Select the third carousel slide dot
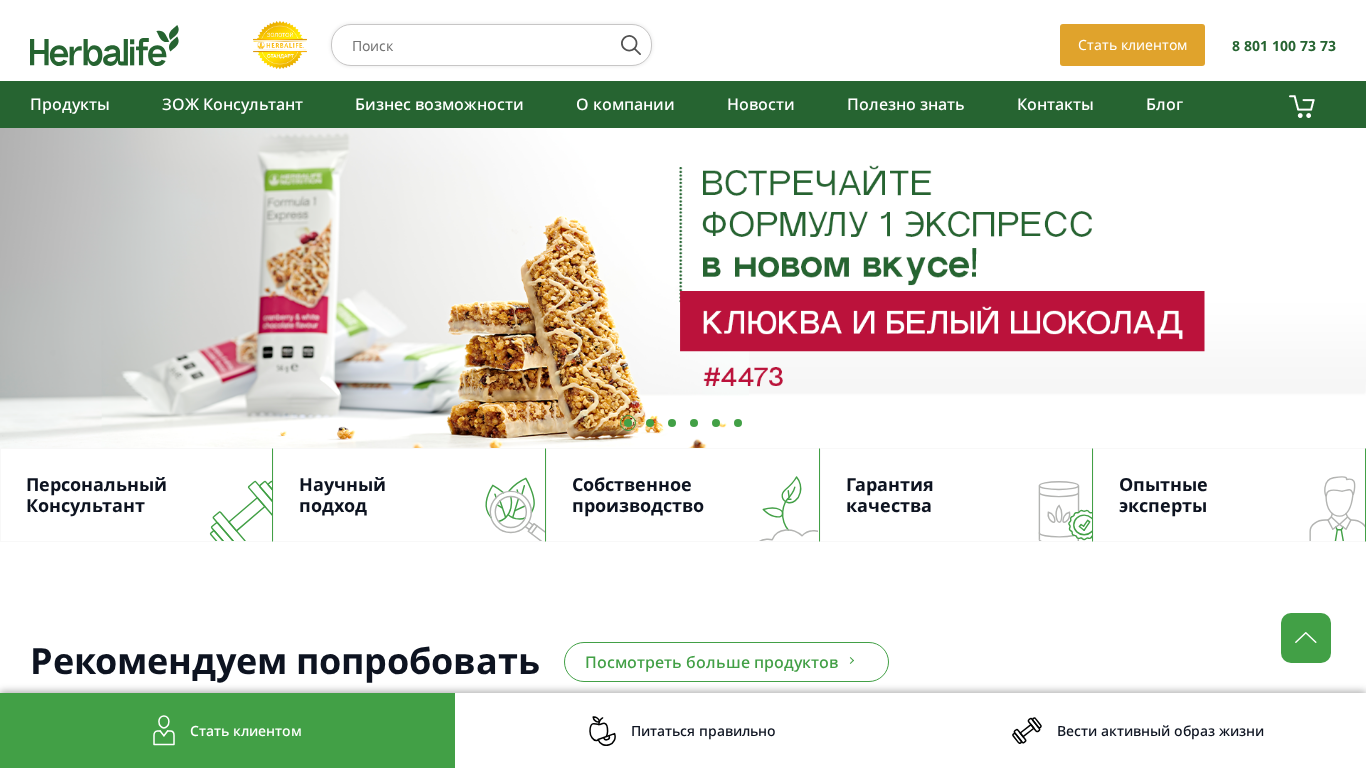The image size is (1366, 768). coord(672,423)
